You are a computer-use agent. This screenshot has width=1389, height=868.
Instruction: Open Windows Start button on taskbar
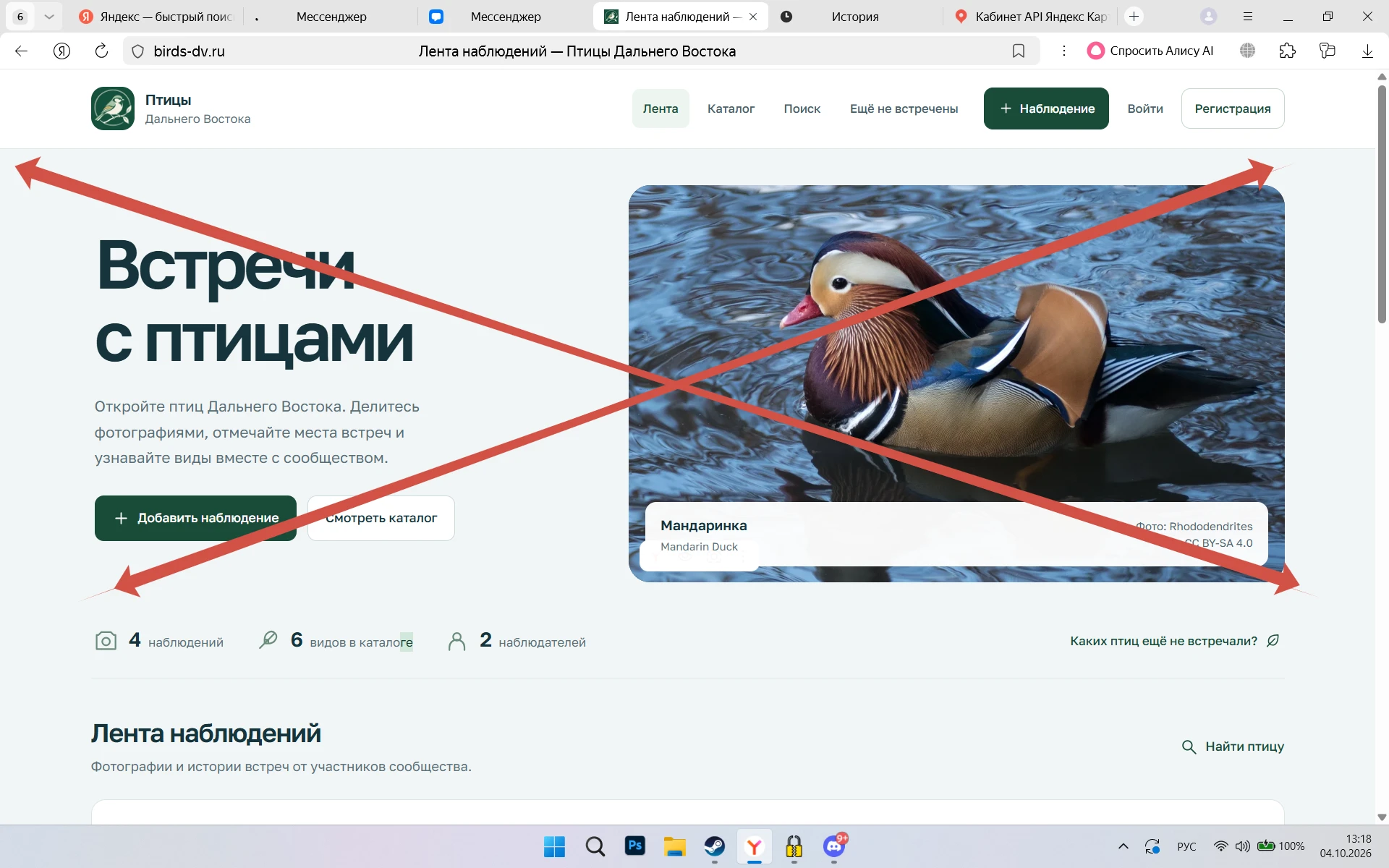[554, 846]
